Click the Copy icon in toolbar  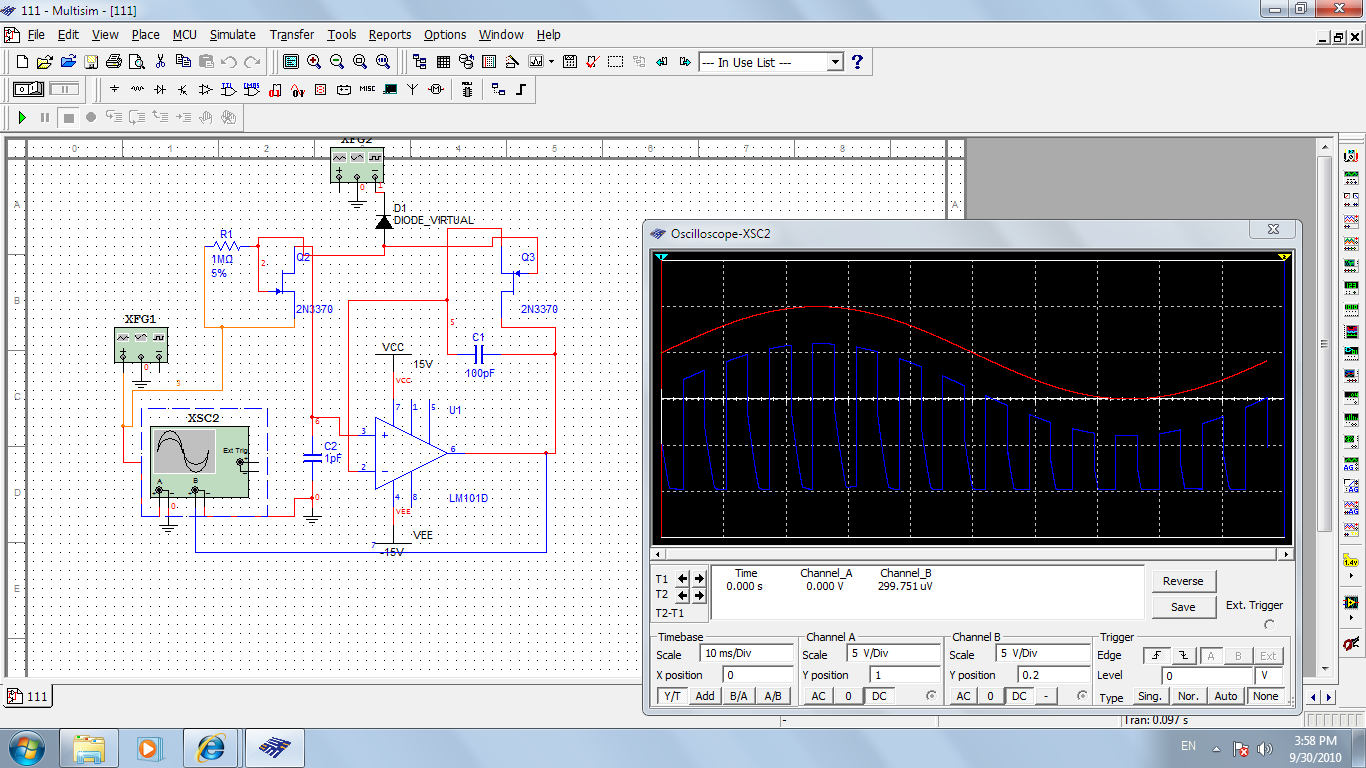coord(183,61)
